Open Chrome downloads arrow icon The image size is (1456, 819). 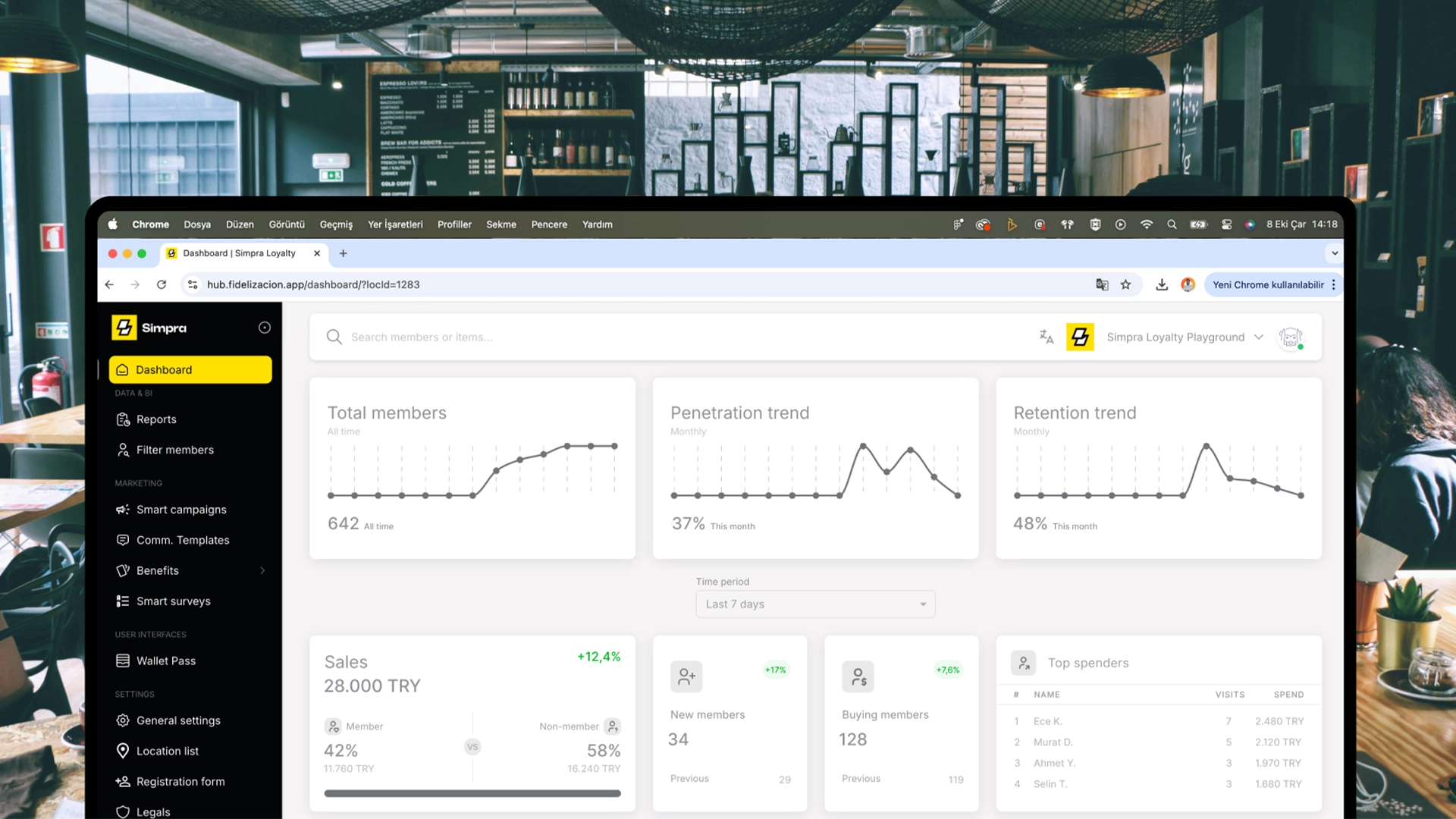click(x=1161, y=284)
